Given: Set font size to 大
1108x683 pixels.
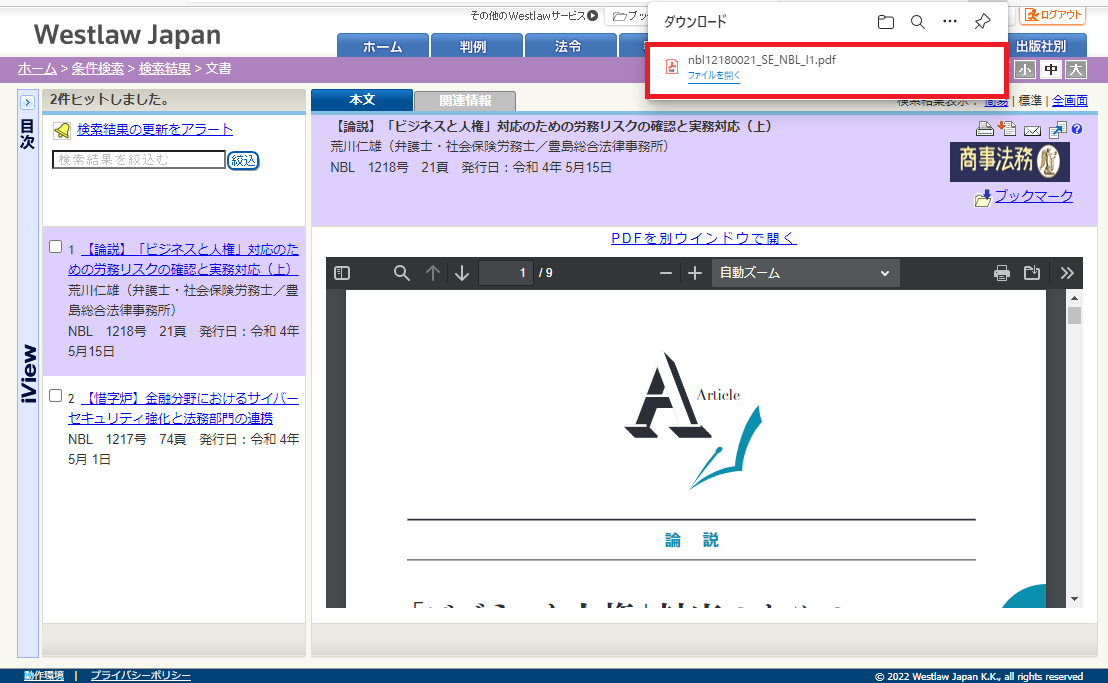Looking at the screenshot, I should coord(1075,69).
